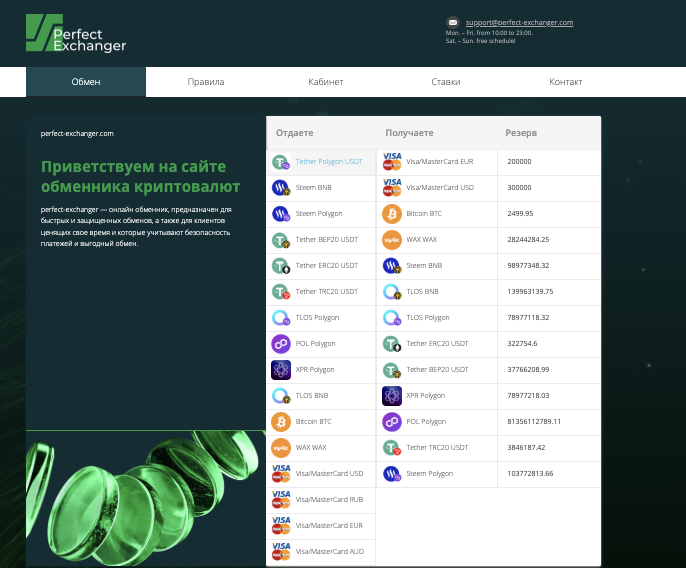Click the reserve value 322754.6
Viewport: 686px width, 568px height.
[x=522, y=344]
